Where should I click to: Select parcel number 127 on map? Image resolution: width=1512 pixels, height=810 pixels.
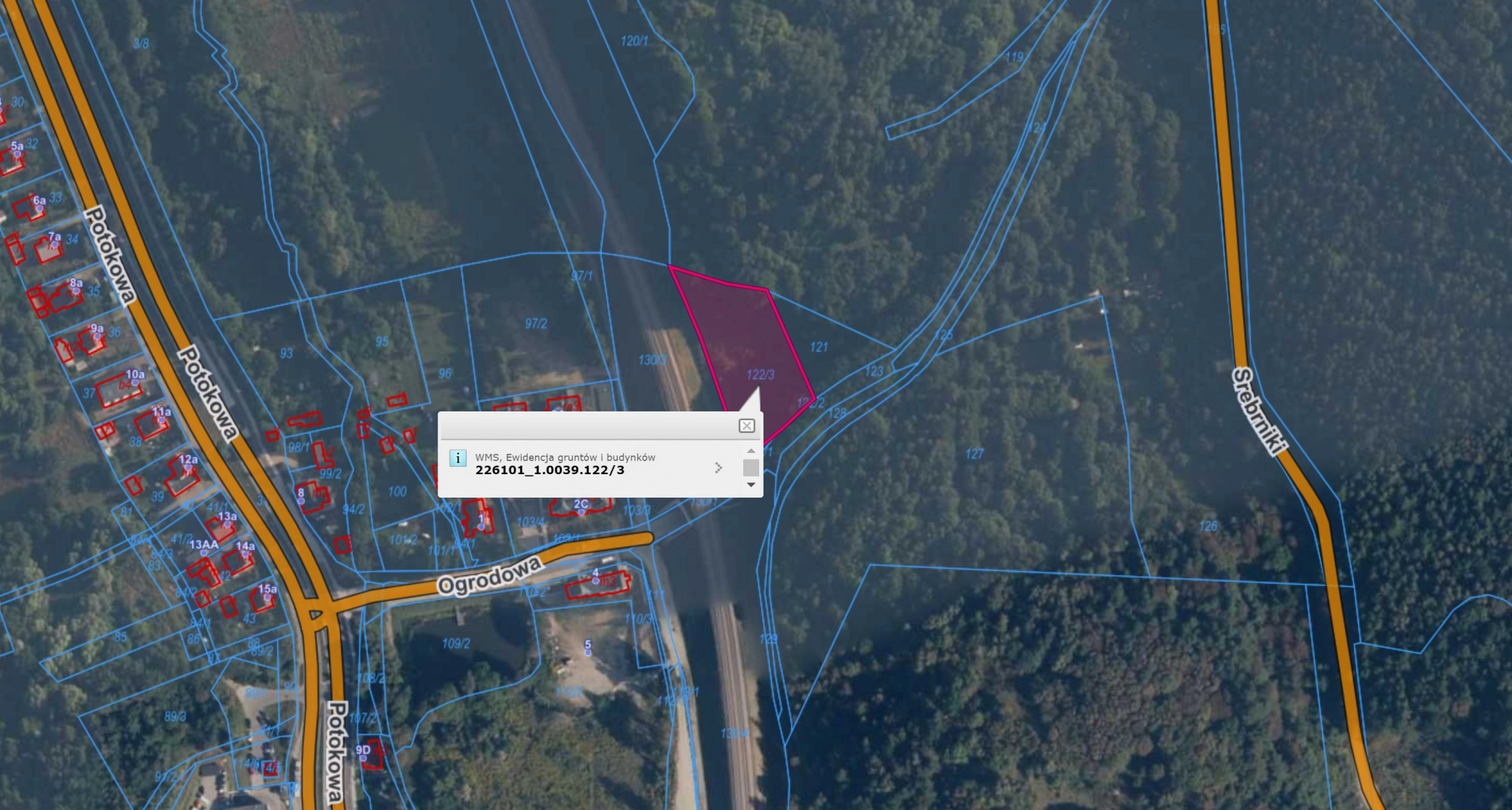(x=974, y=454)
